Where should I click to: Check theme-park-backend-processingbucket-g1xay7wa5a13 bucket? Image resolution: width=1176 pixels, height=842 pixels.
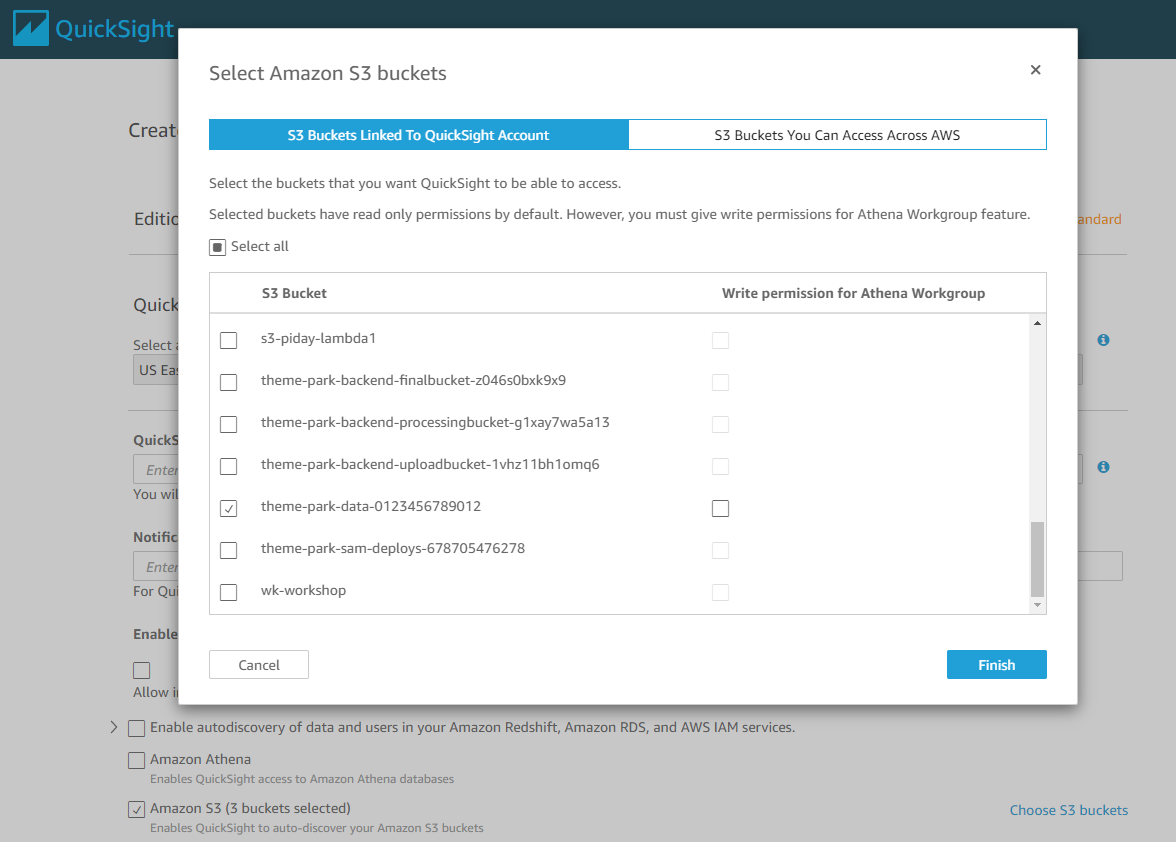click(x=229, y=424)
